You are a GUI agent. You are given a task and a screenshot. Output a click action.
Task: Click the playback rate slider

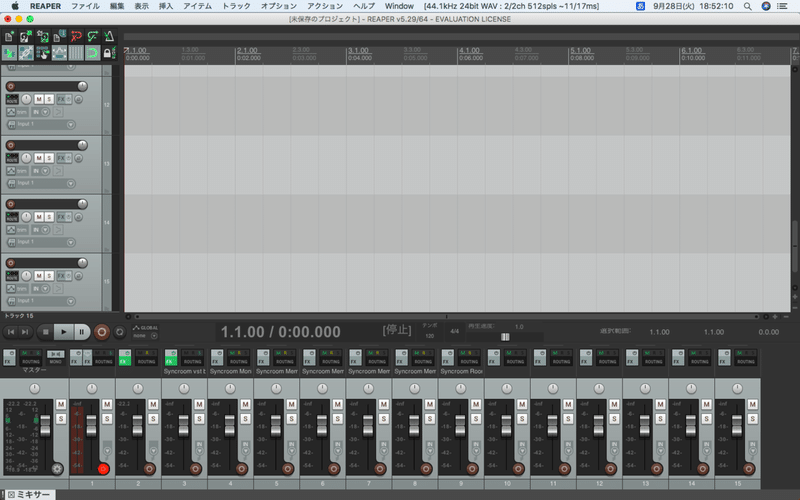(505, 337)
